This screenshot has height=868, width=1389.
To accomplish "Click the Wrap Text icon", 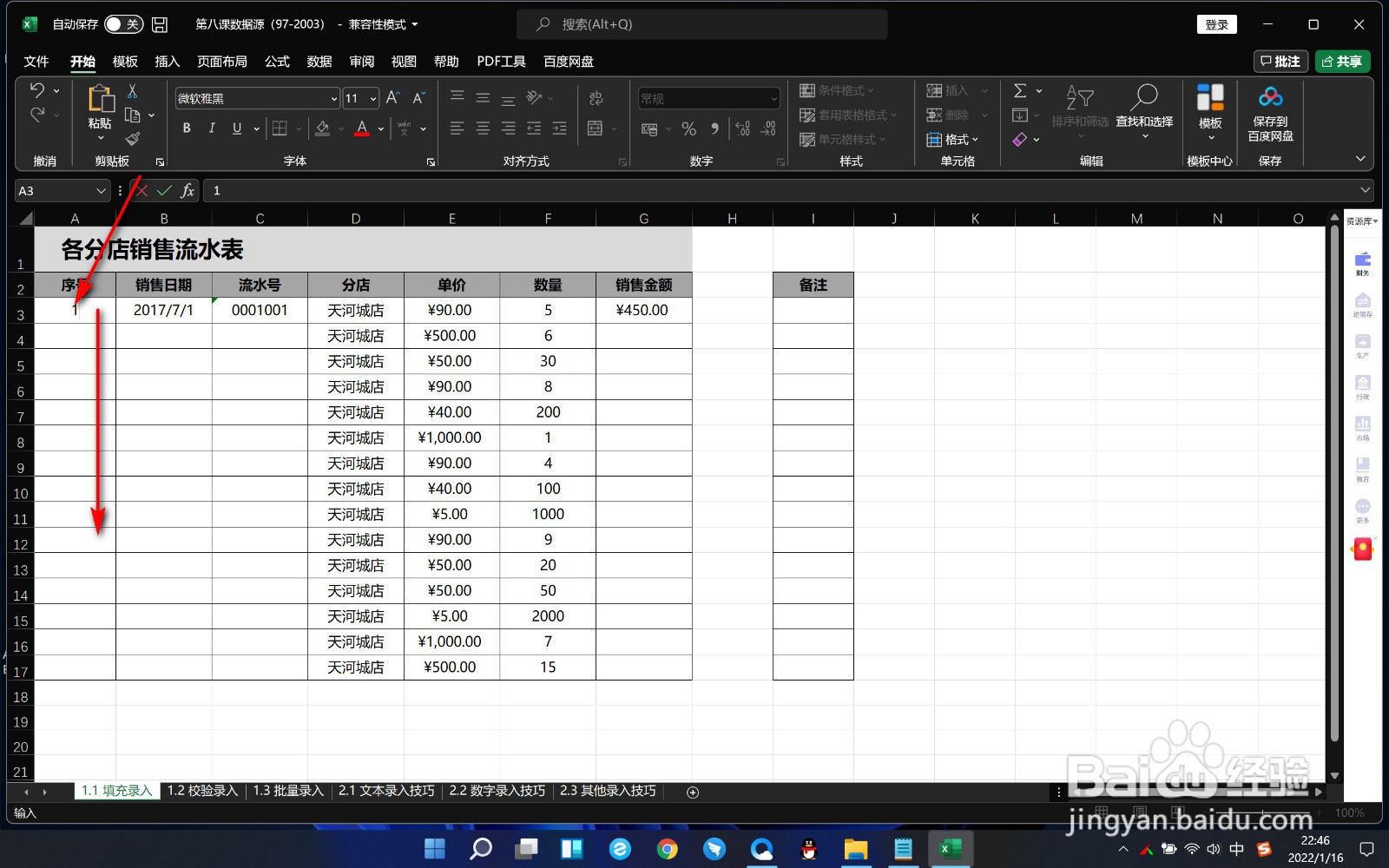I will (x=596, y=98).
